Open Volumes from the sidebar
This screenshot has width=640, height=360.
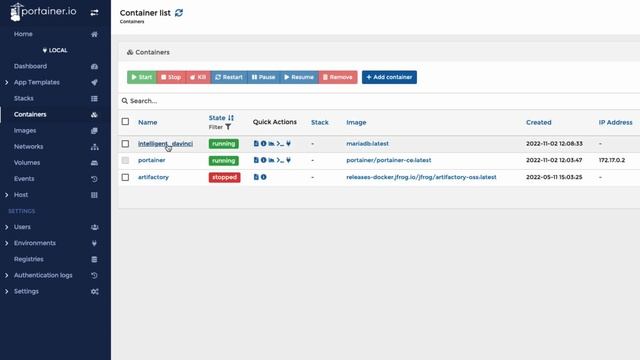tap(27, 162)
